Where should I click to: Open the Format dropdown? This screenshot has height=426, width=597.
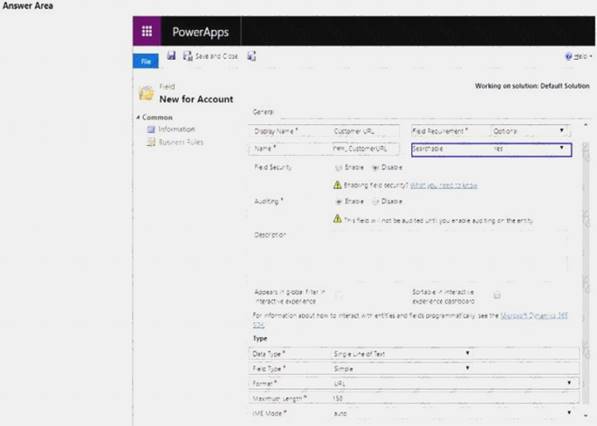tap(453, 383)
